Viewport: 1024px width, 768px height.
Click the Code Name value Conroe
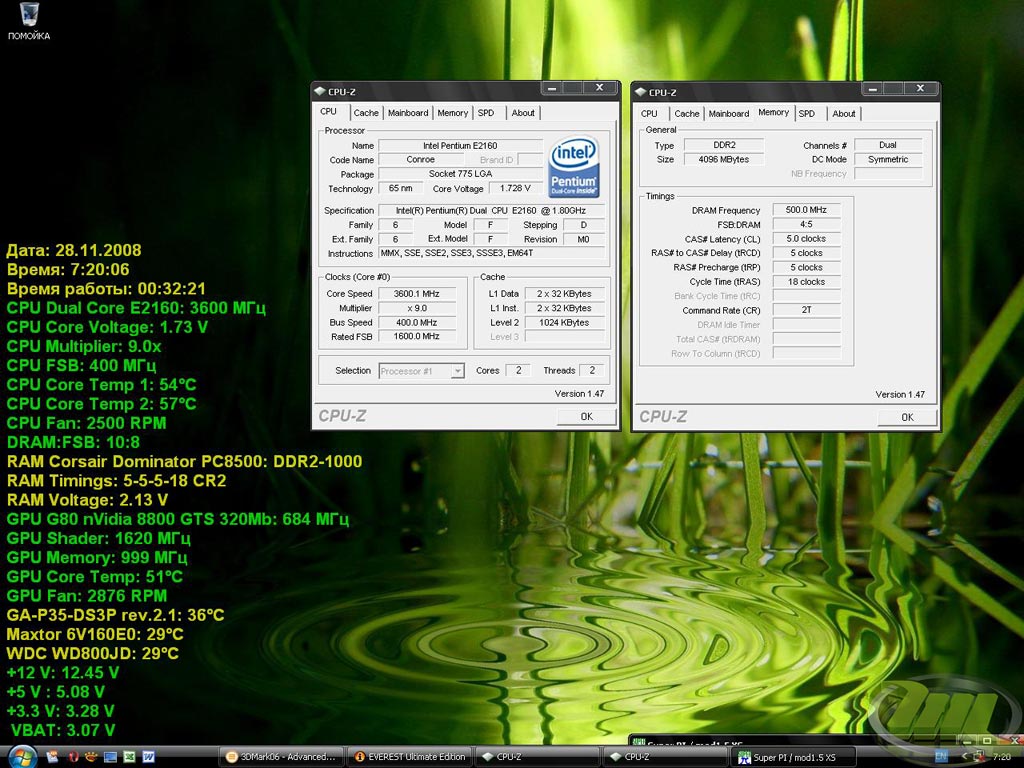(421, 159)
